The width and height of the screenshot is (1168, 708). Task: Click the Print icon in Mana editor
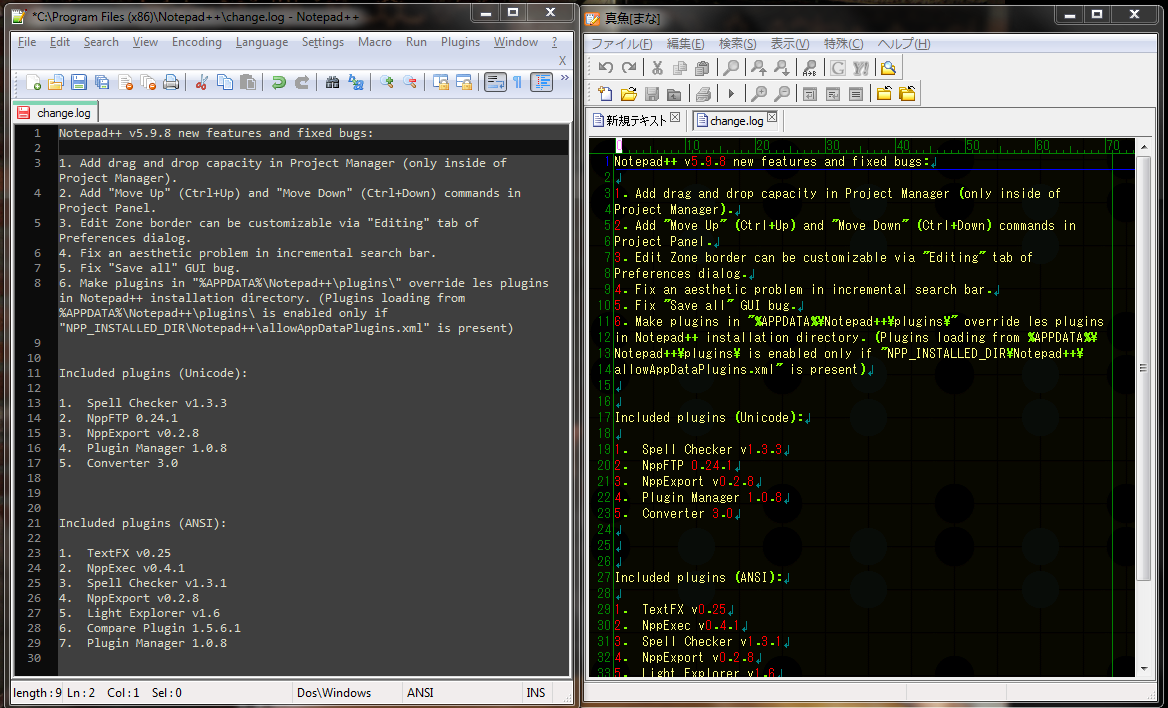click(x=702, y=93)
